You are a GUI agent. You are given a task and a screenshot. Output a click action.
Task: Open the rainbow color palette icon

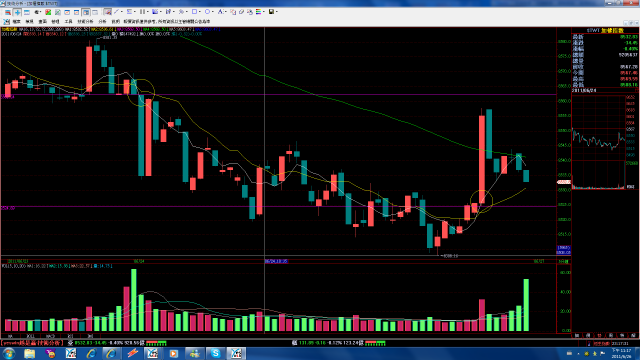click(259, 12)
